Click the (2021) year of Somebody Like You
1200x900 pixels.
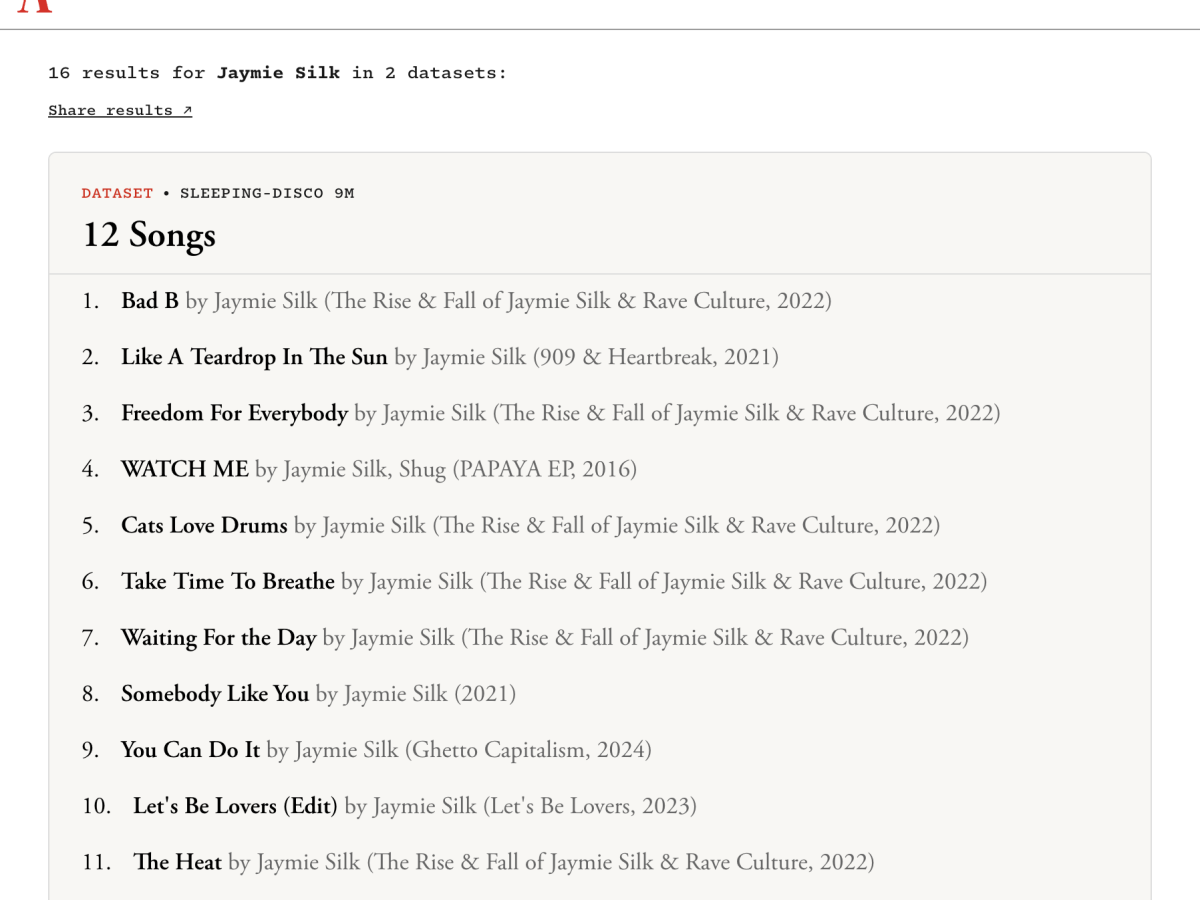pyautogui.click(x=485, y=693)
